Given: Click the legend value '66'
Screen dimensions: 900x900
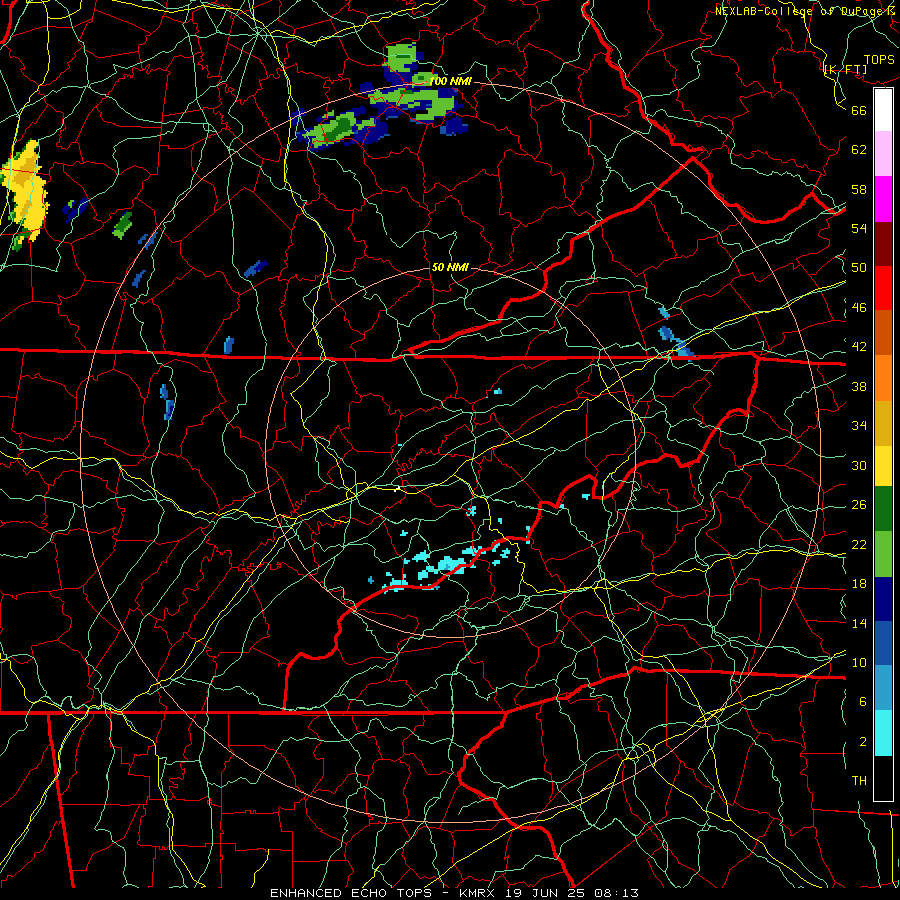Looking at the screenshot, I should coord(859,111).
